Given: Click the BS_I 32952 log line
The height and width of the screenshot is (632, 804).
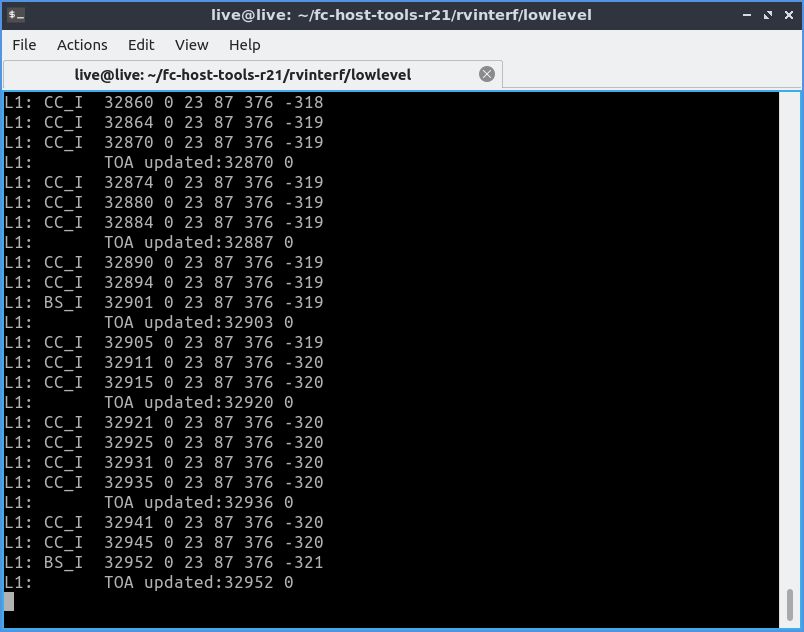Looking at the screenshot, I should [164, 562].
